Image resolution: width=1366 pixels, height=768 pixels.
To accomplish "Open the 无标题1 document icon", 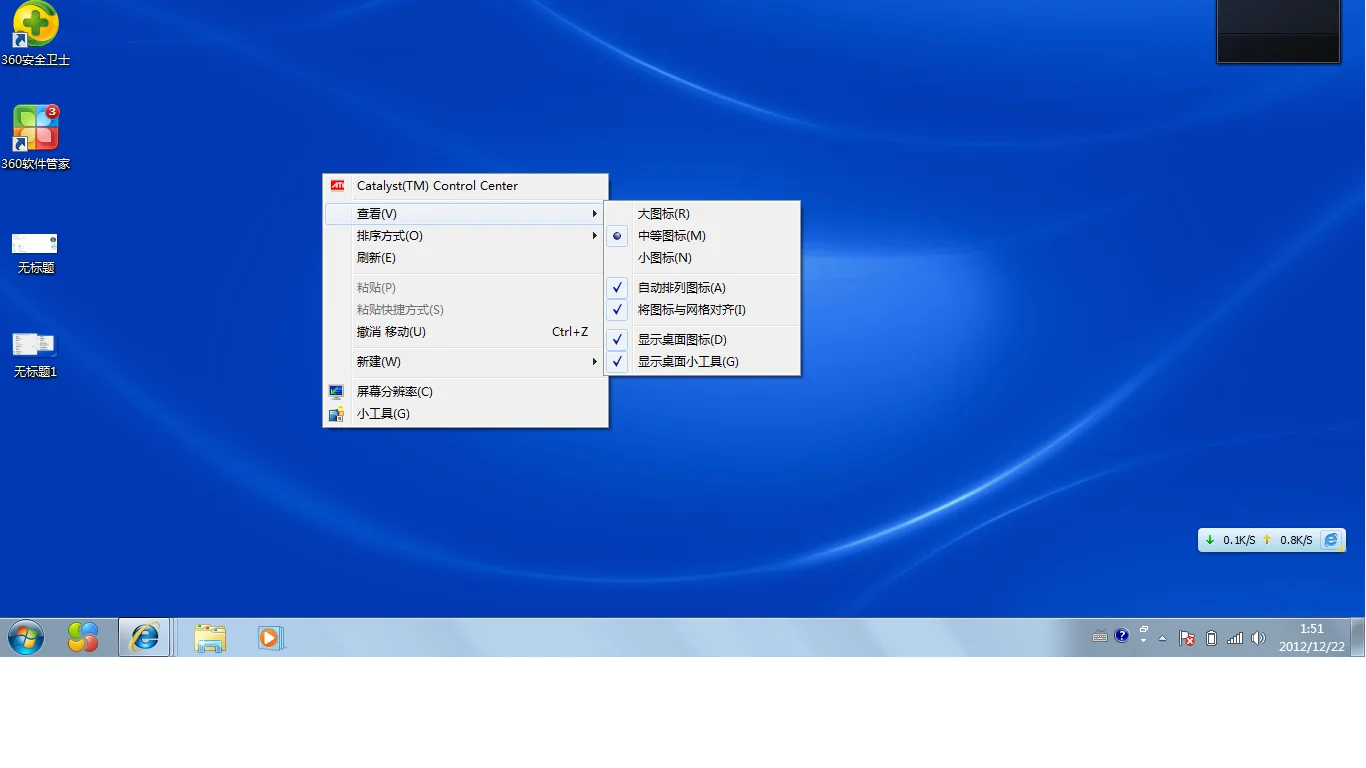I will click(x=35, y=345).
